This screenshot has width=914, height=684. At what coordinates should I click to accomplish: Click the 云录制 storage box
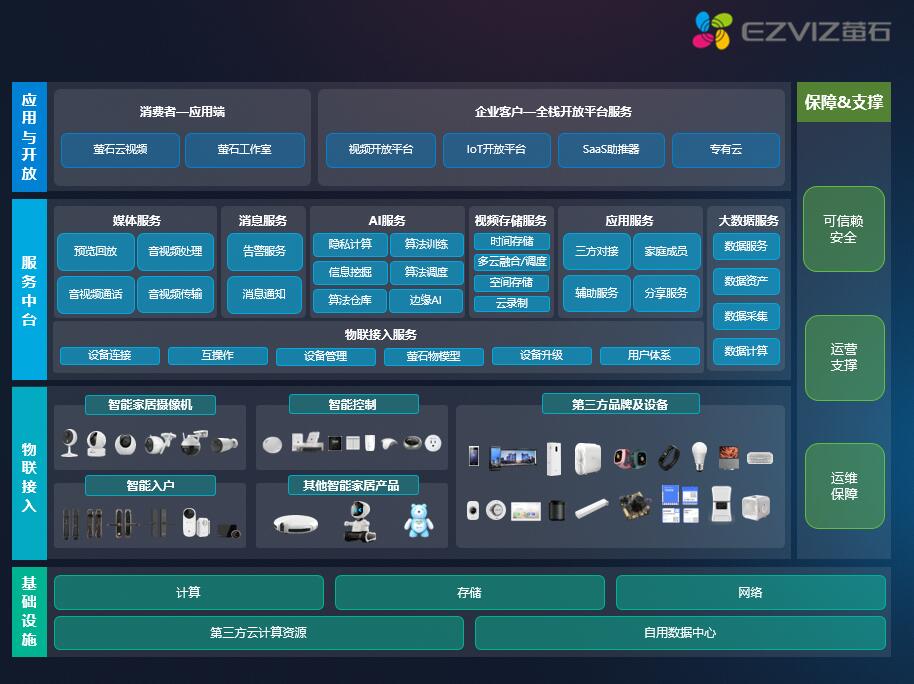pos(512,303)
